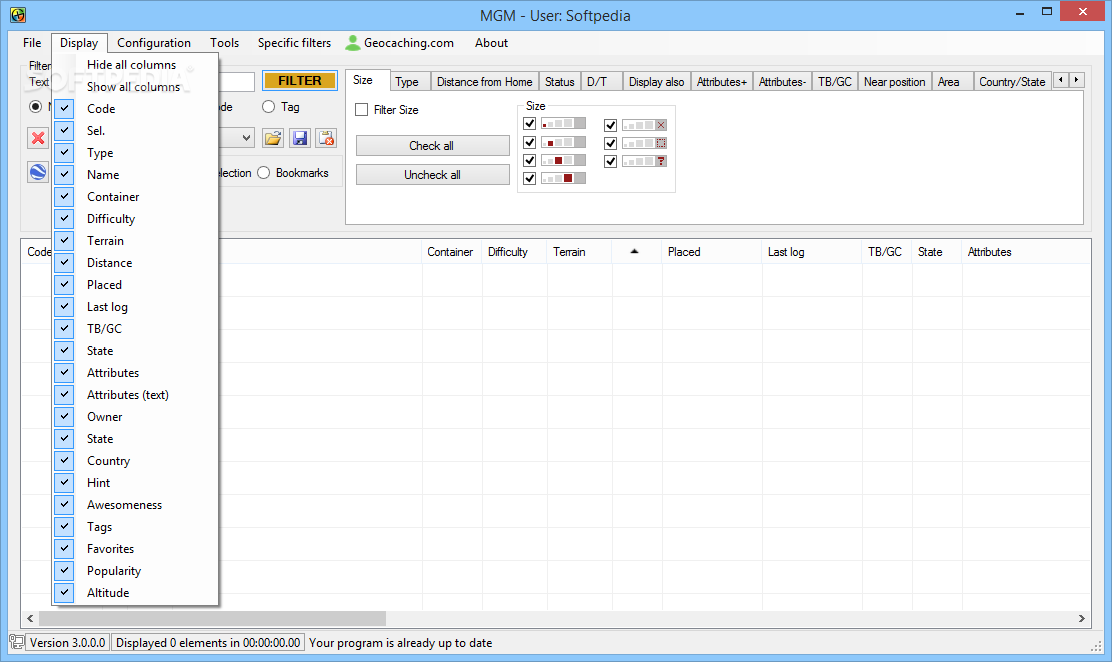Open the About menu
This screenshot has height=662, width=1112.
tap(491, 43)
